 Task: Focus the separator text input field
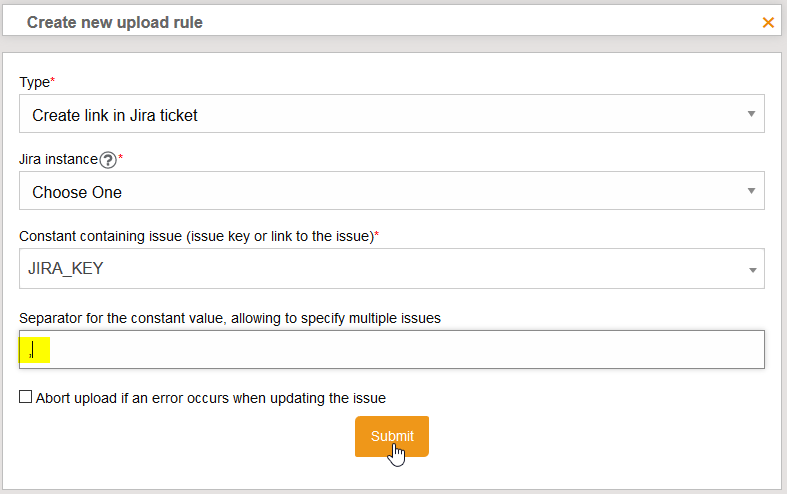tap(400, 349)
